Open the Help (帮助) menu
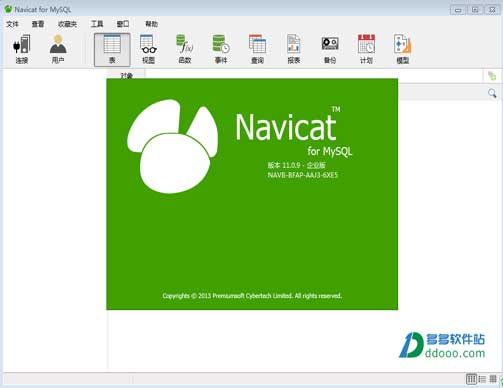This screenshot has height=388, width=503. [151, 24]
